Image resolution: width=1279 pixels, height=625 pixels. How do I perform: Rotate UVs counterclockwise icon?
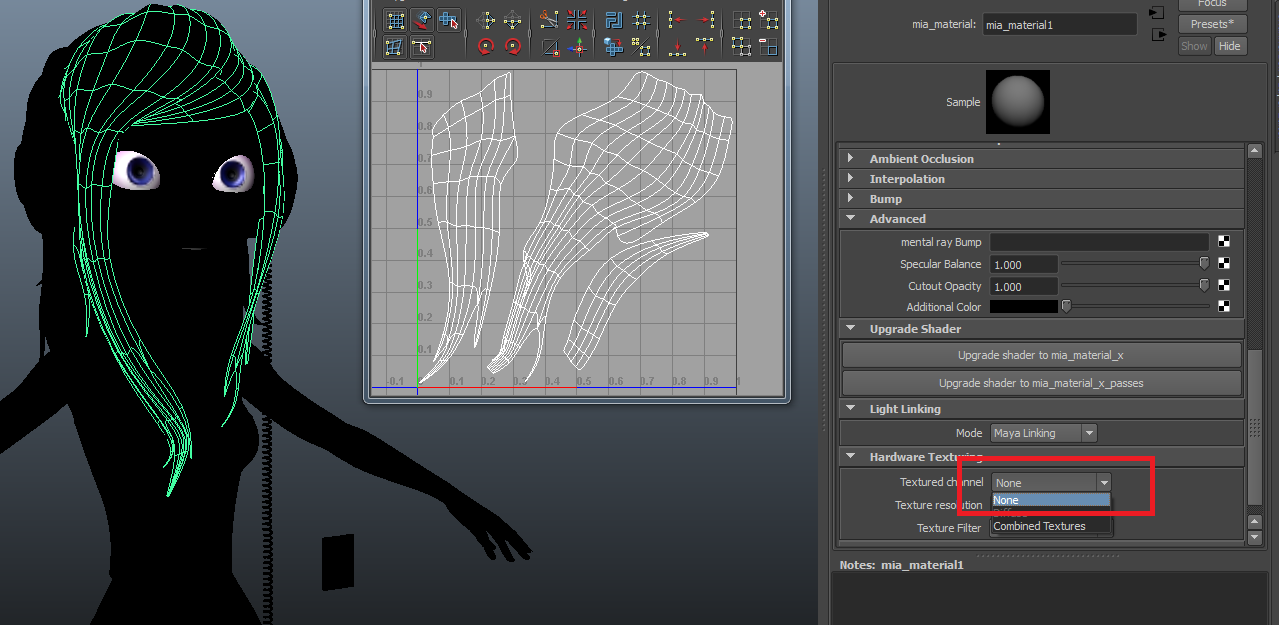[x=486, y=46]
